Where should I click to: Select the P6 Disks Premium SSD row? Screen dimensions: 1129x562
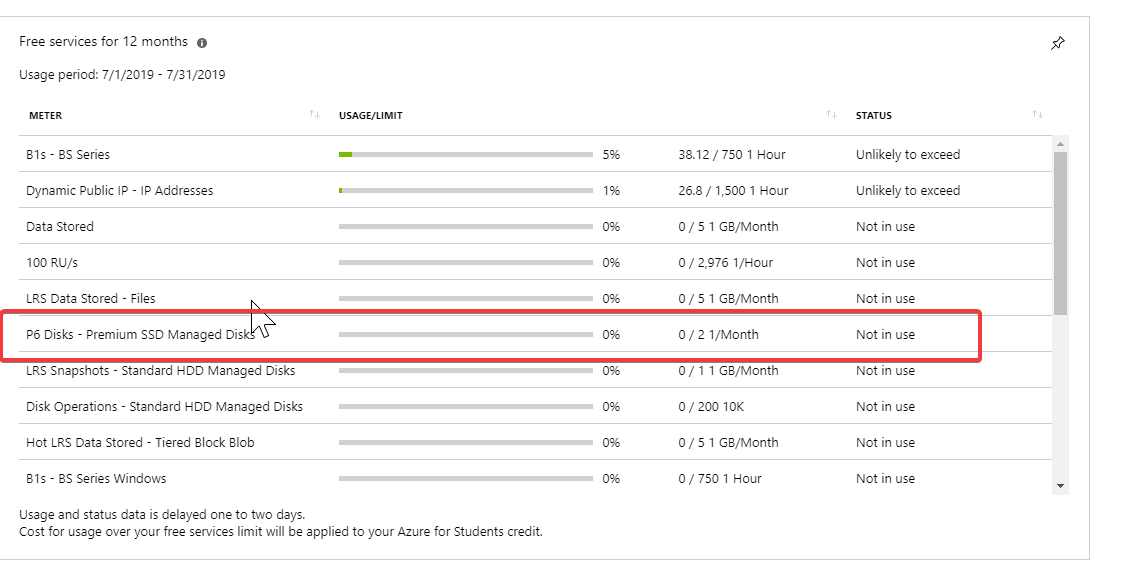point(140,335)
